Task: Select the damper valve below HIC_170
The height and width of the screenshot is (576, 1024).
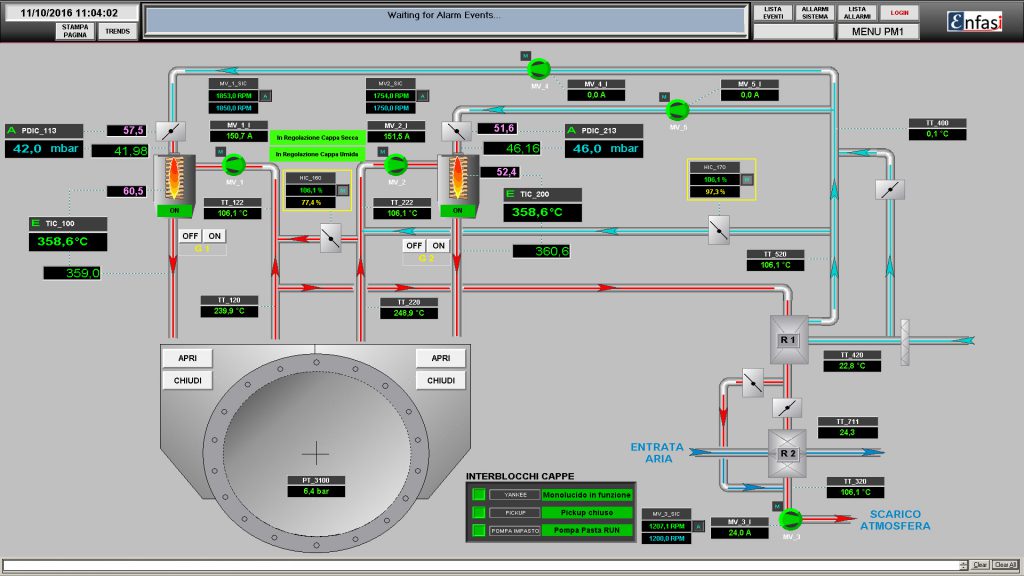Action: [719, 231]
